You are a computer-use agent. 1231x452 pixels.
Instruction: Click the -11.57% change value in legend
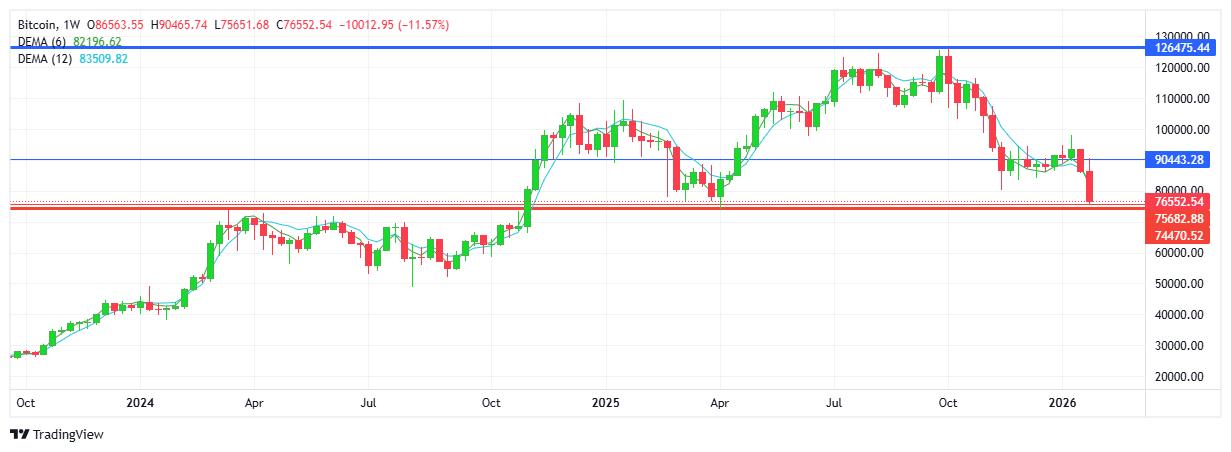(x=424, y=24)
